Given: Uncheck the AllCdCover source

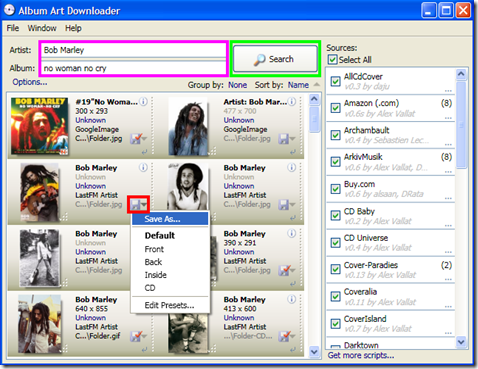Looking at the screenshot, I should [x=335, y=81].
